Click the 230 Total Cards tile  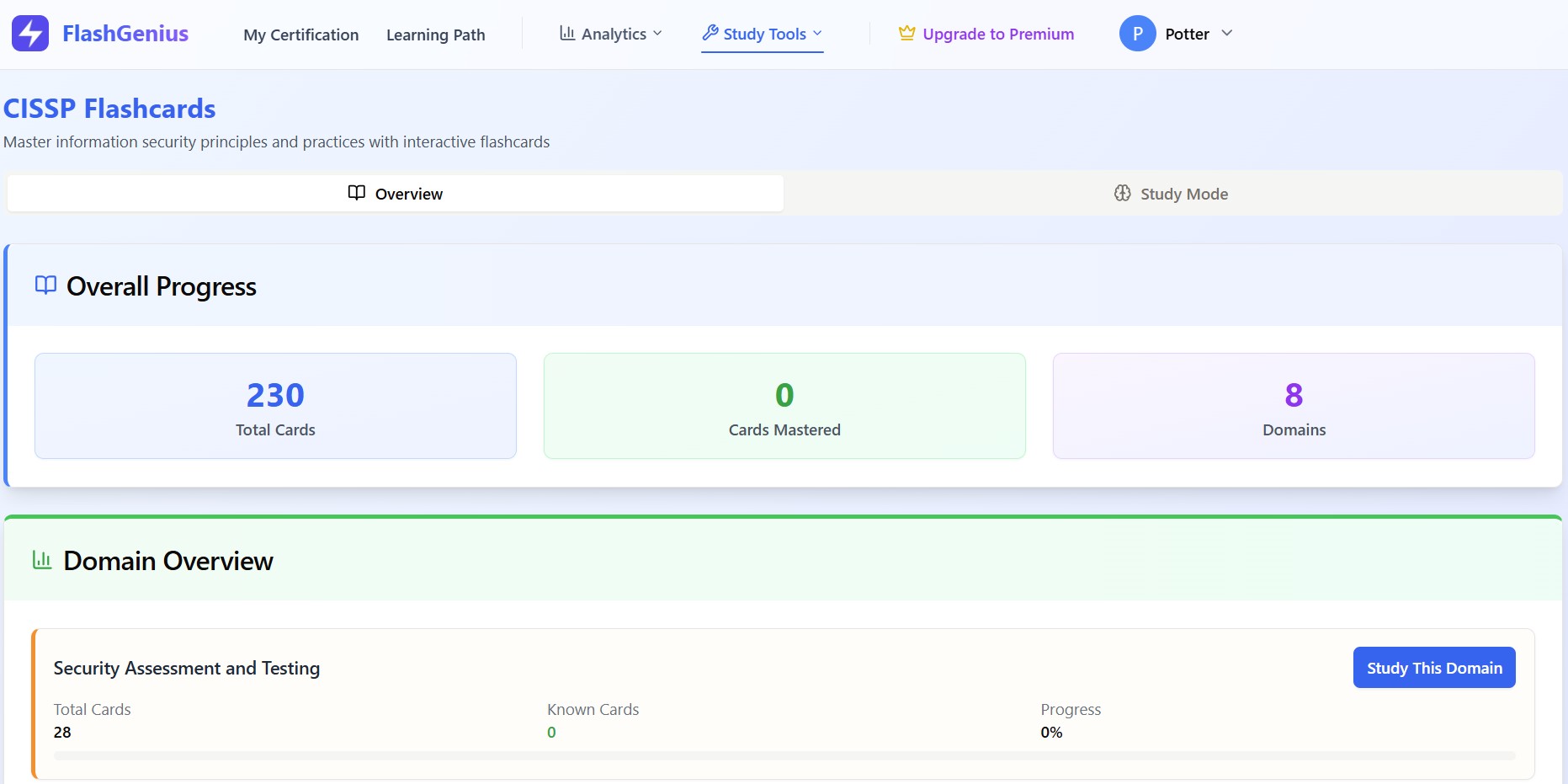275,406
